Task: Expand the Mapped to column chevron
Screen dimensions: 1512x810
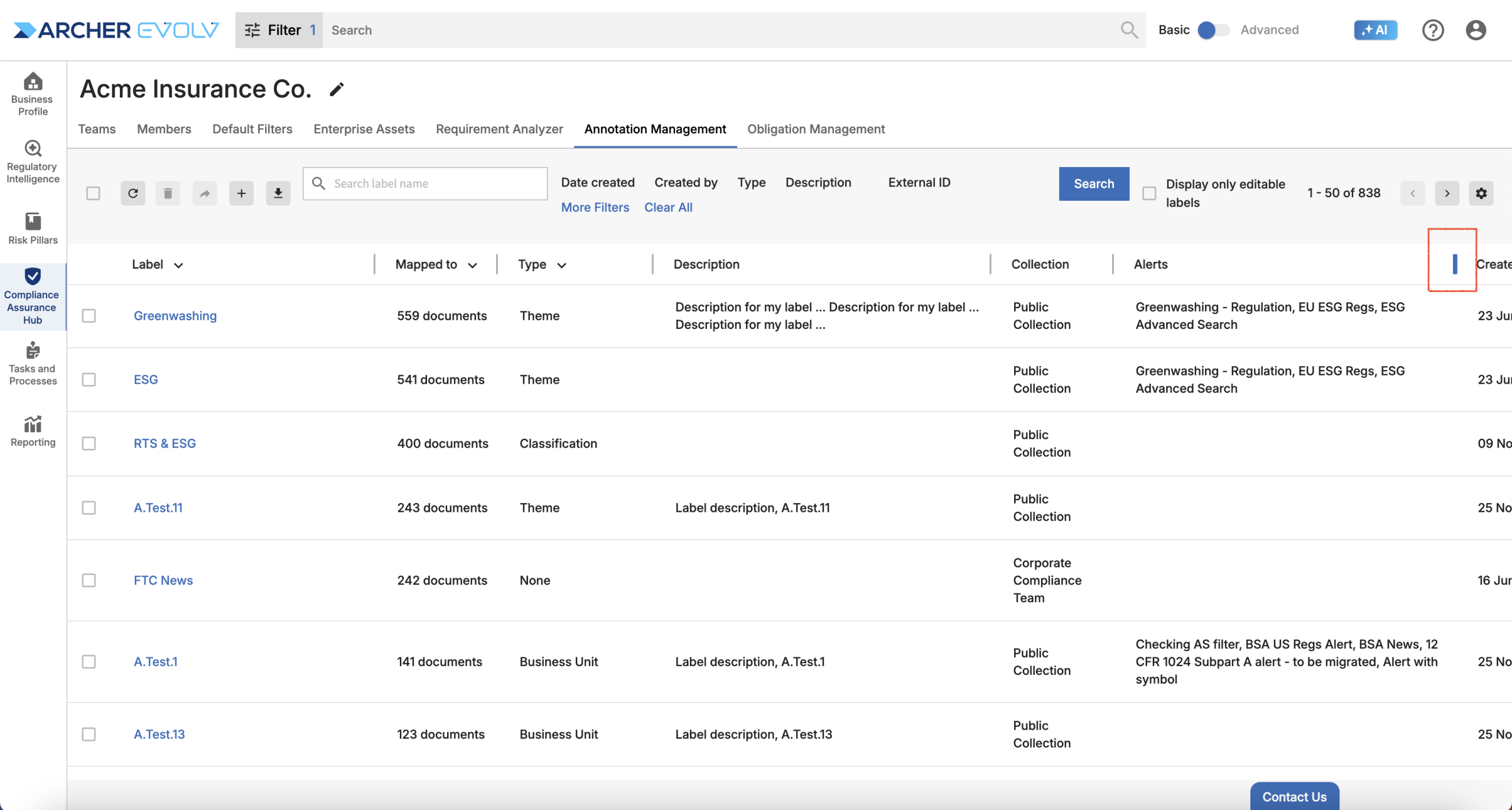Action: (x=472, y=265)
